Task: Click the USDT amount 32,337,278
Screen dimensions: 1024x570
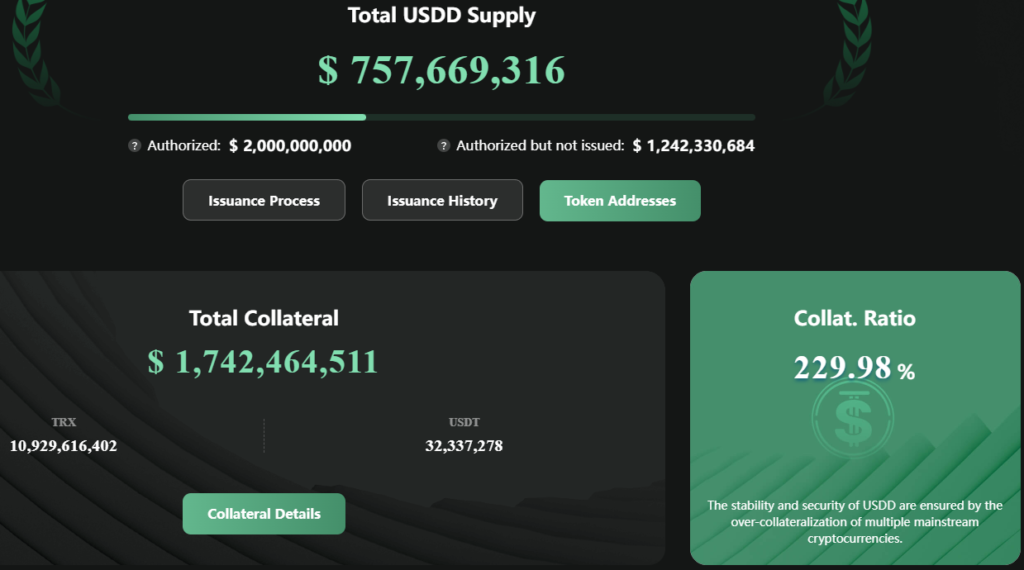Action: (x=464, y=446)
